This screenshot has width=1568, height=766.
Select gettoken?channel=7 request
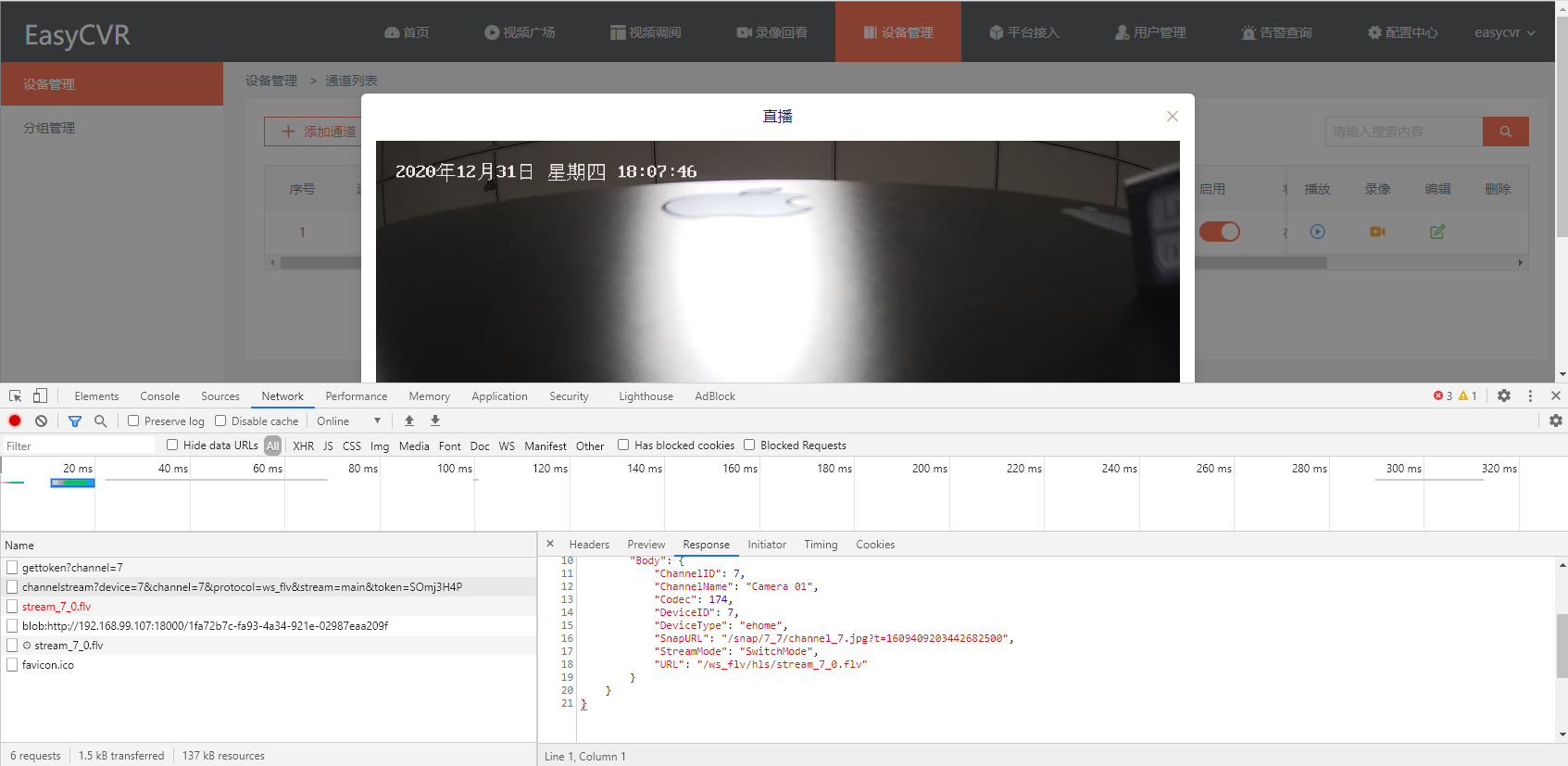pos(269,567)
